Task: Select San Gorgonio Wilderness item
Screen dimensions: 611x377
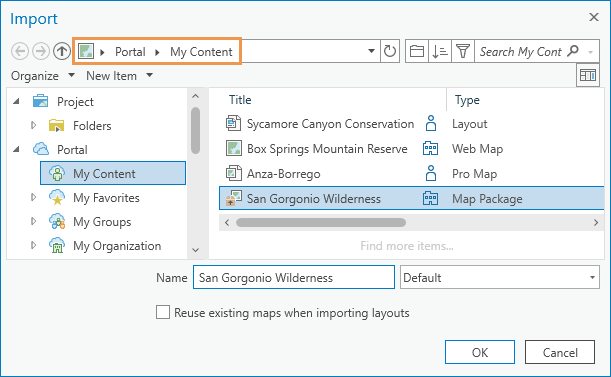Action: click(411, 198)
